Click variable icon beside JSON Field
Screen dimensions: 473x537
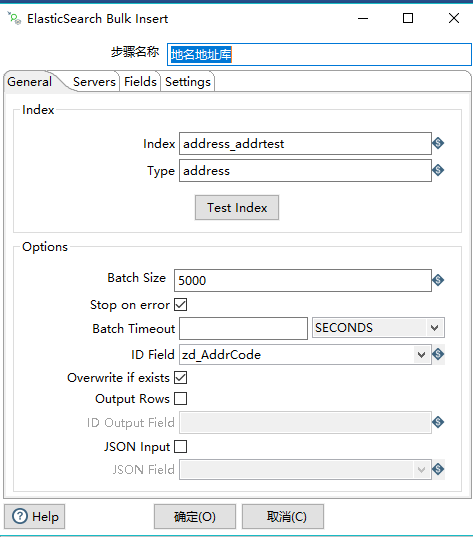coord(438,469)
